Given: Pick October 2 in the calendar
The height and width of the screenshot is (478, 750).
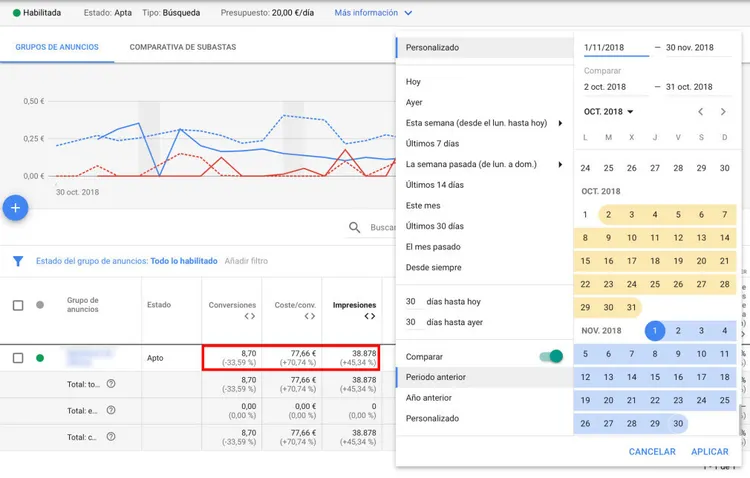Looking at the screenshot, I should (x=608, y=214).
